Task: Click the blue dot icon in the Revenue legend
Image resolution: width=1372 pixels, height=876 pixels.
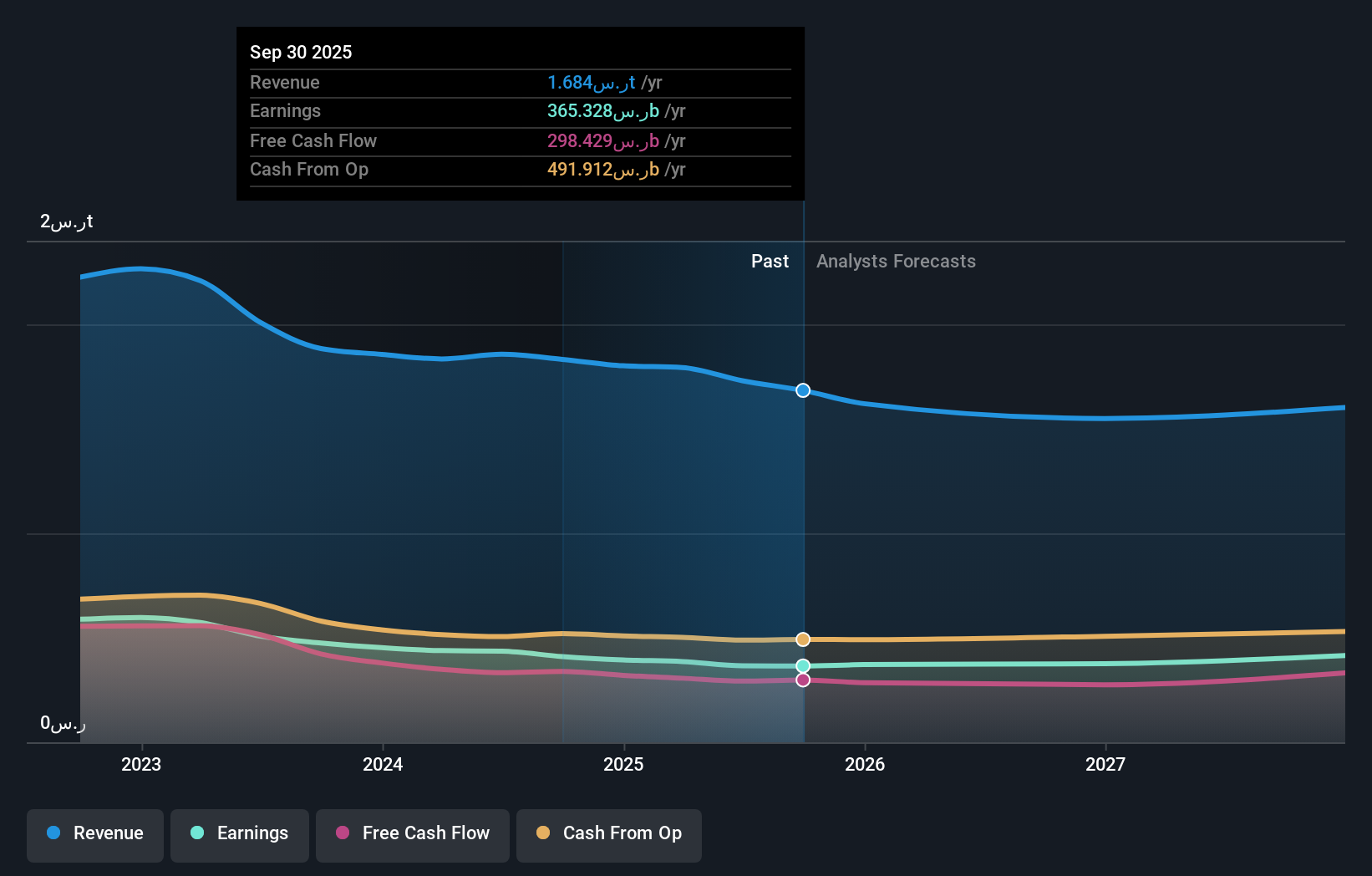Action: tap(53, 833)
